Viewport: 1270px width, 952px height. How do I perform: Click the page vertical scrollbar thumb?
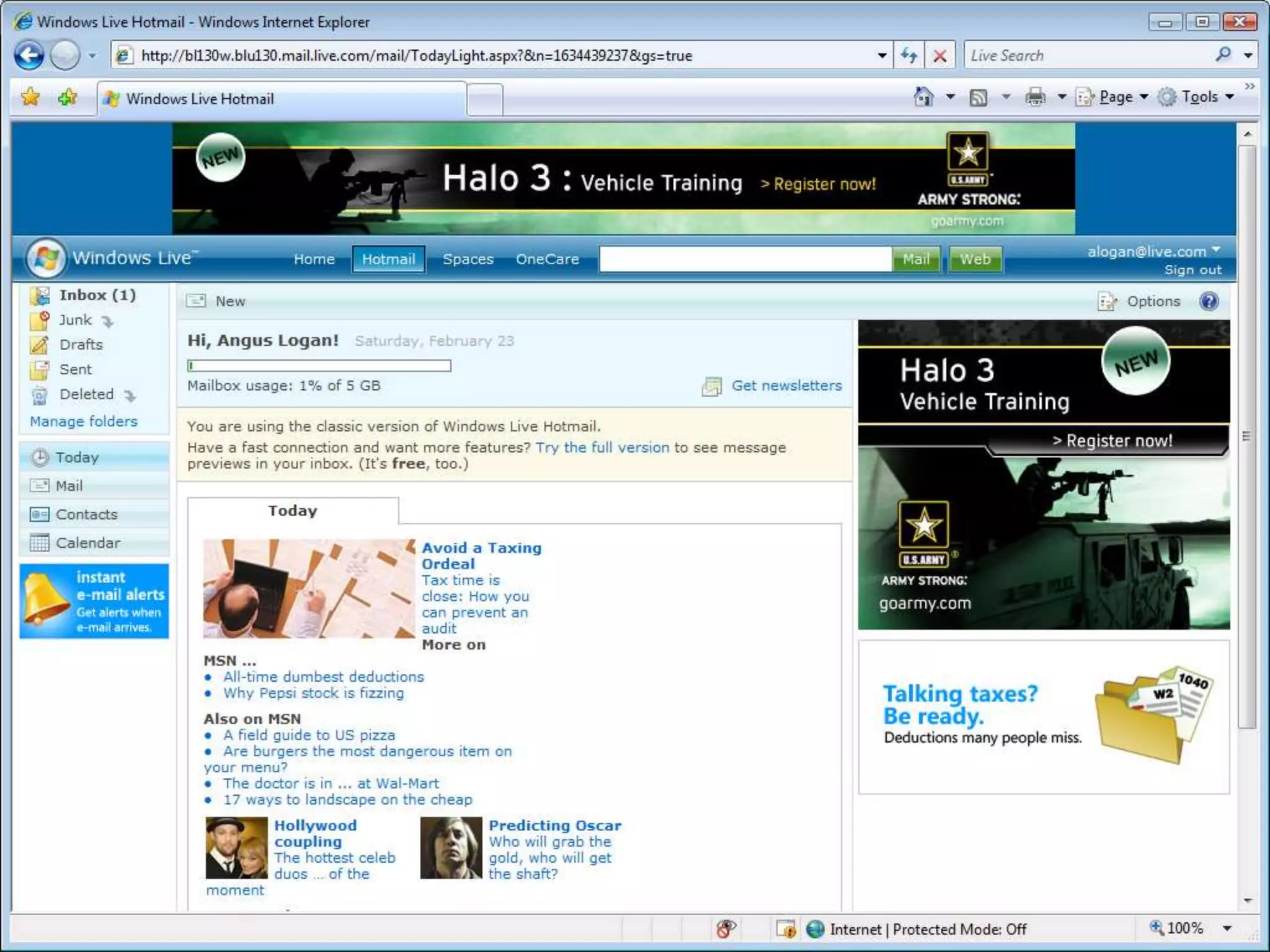(1247, 436)
